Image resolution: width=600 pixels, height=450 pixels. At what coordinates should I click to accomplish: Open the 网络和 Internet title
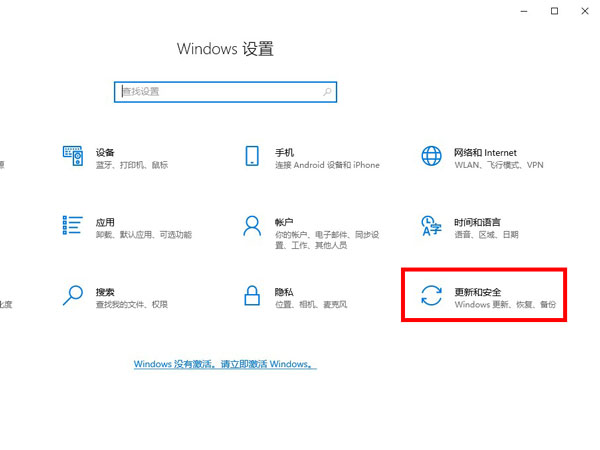(x=485, y=153)
